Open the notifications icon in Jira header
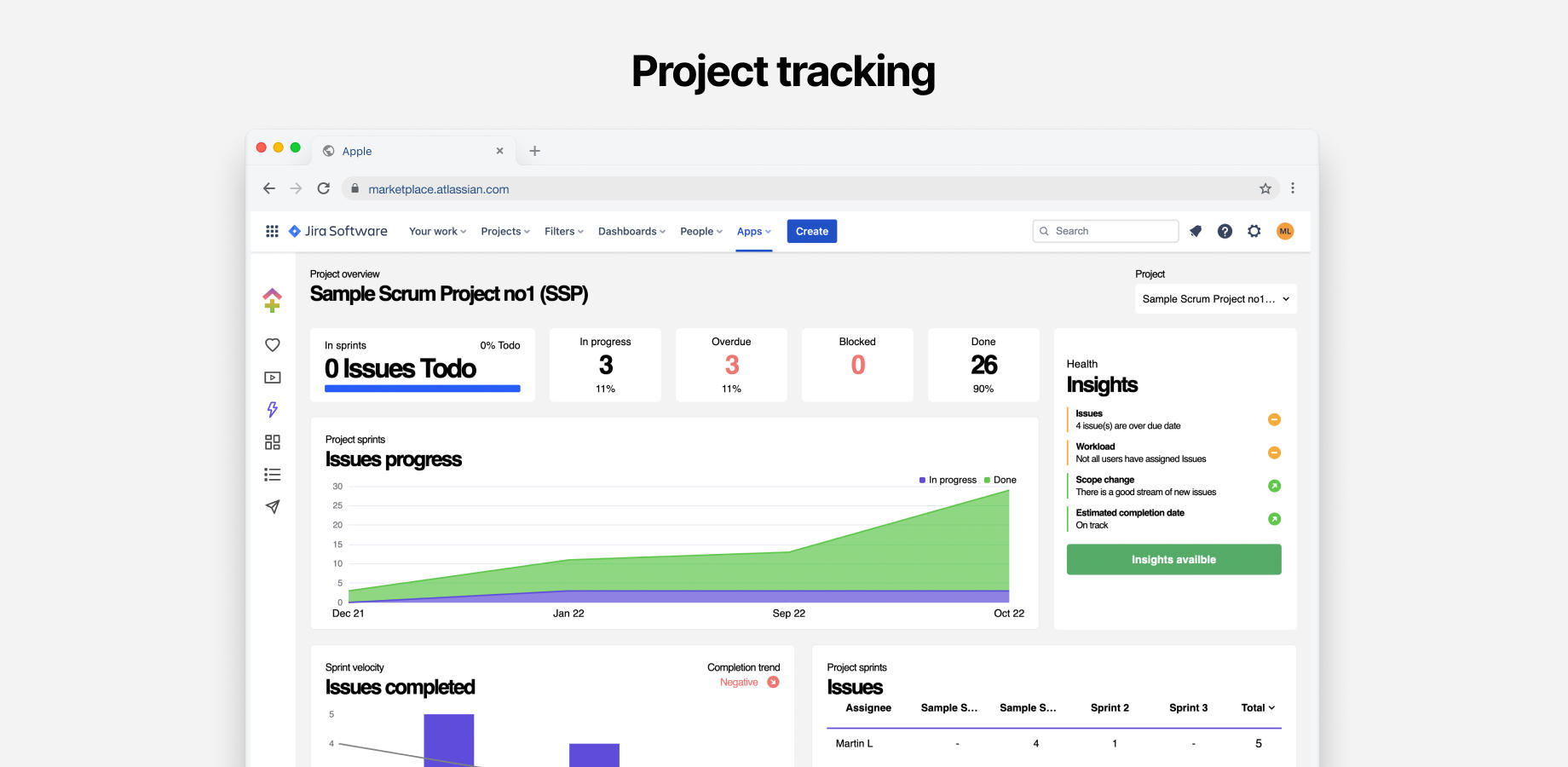1568x767 pixels. click(1196, 231)
